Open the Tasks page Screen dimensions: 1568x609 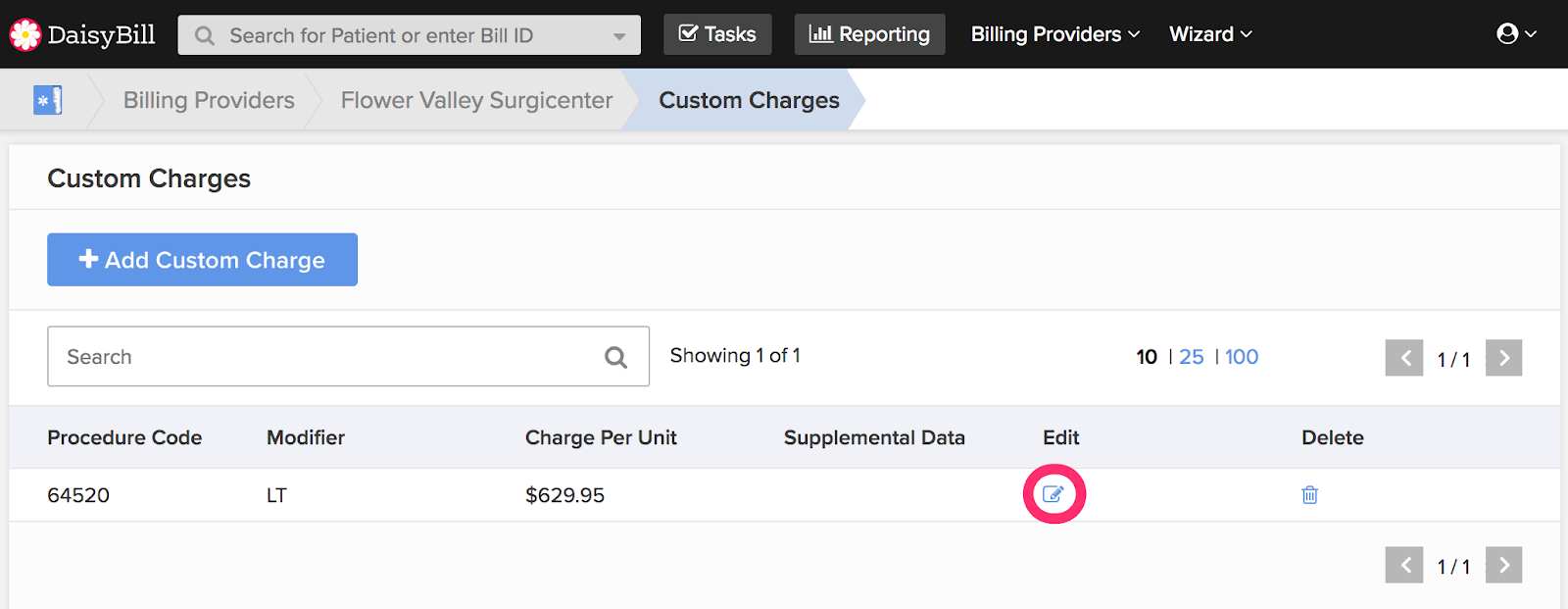717,34
